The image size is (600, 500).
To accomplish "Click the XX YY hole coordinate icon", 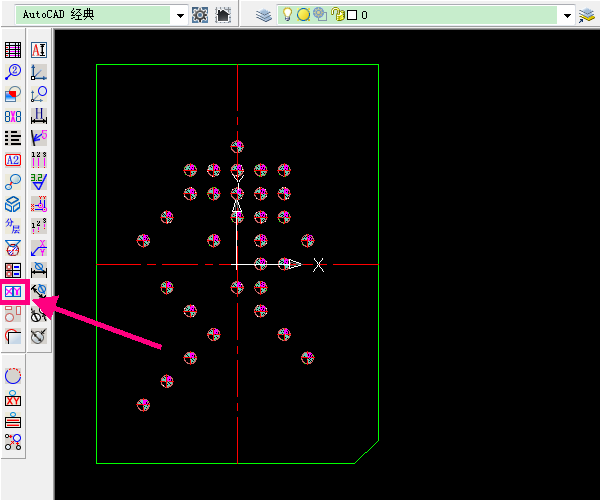I will pos(39,204).
